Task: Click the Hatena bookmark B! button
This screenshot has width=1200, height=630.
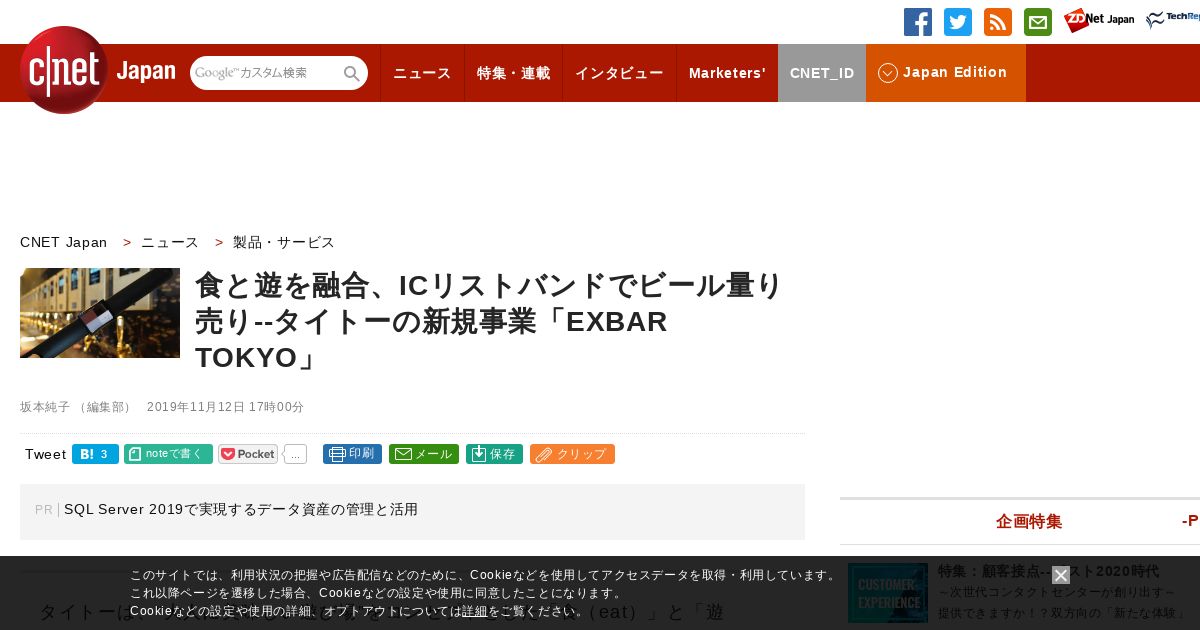Action: (95, 454)
